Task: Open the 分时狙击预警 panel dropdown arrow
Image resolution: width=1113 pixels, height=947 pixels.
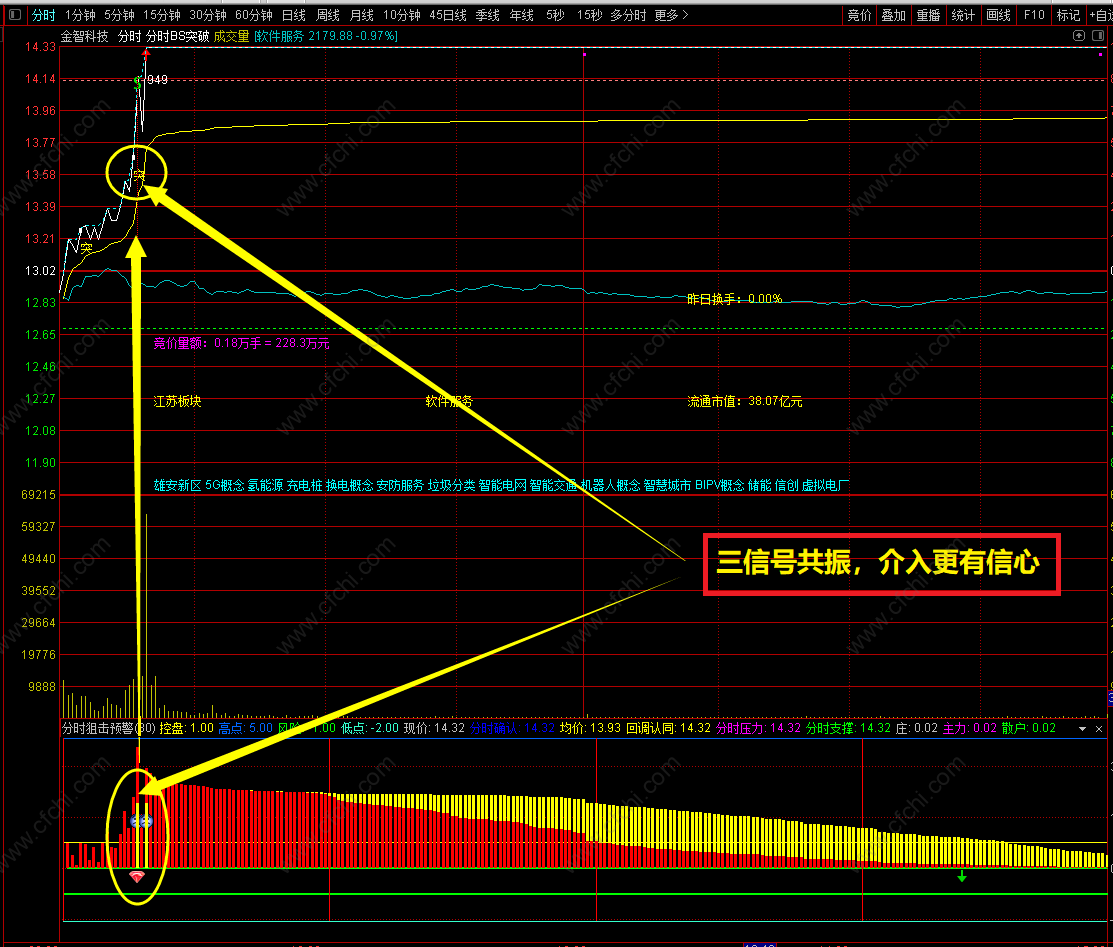Action: pos(1082,729)
